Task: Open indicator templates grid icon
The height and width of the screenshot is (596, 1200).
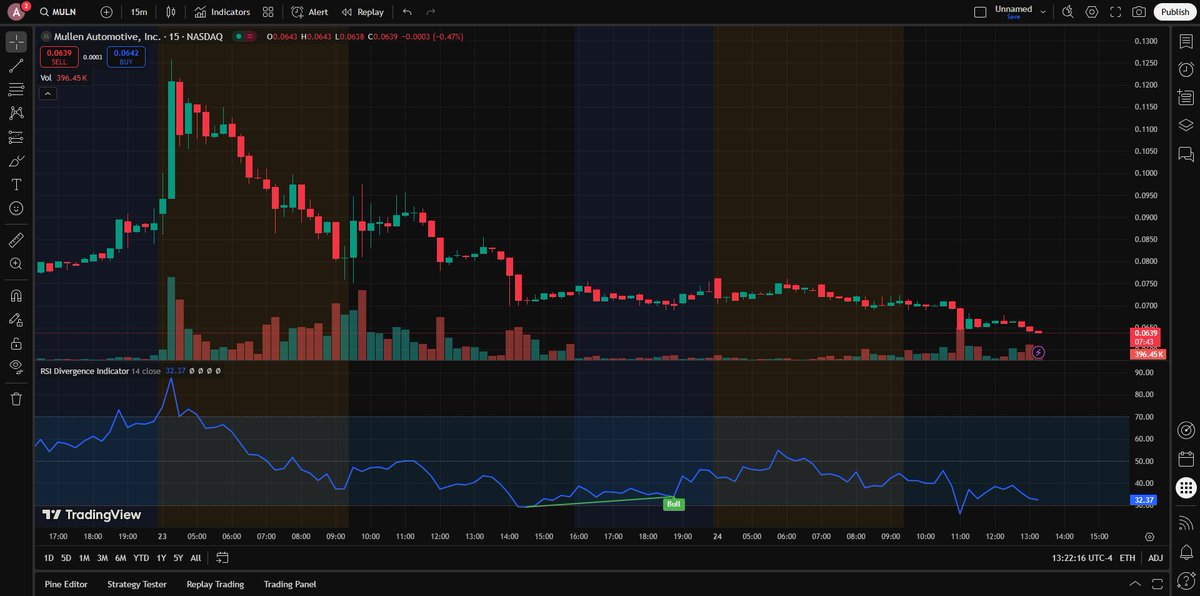Action: tap(268, 12)
